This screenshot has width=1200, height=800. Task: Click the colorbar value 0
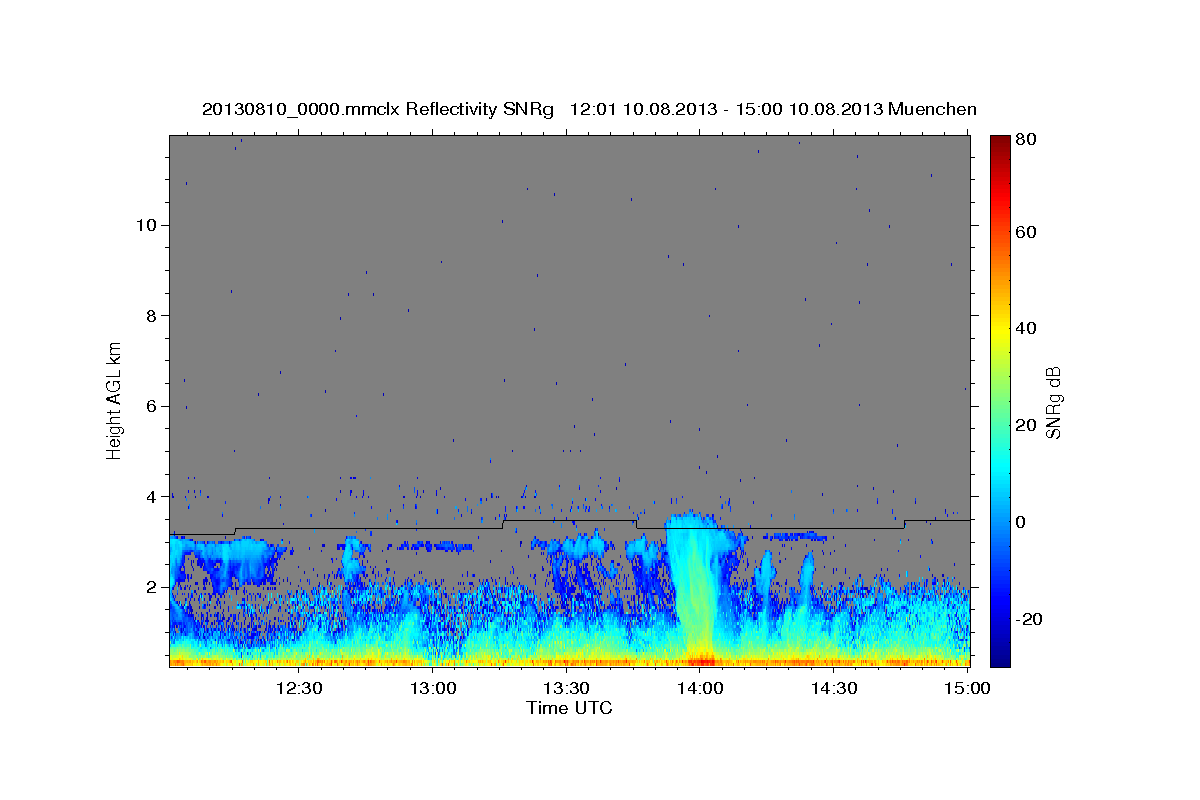click(1021, 522)
